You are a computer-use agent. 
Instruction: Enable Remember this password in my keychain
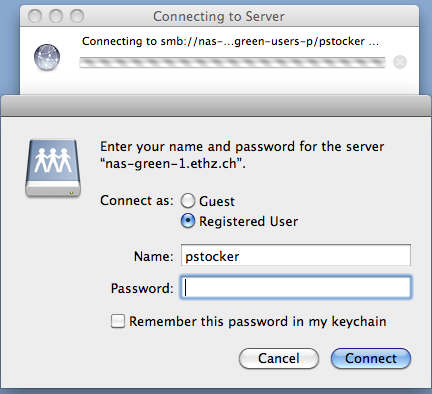coord(118,321)
